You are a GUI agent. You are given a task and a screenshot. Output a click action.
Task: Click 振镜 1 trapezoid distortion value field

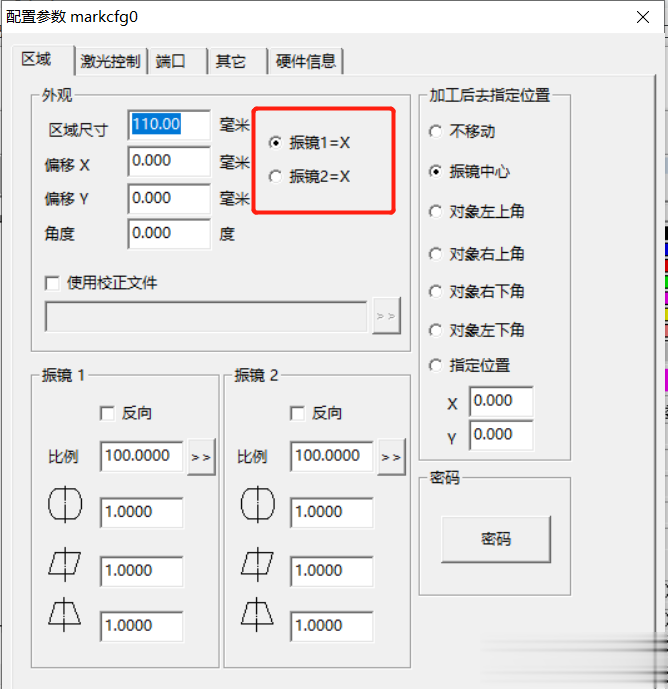(142, 626)
